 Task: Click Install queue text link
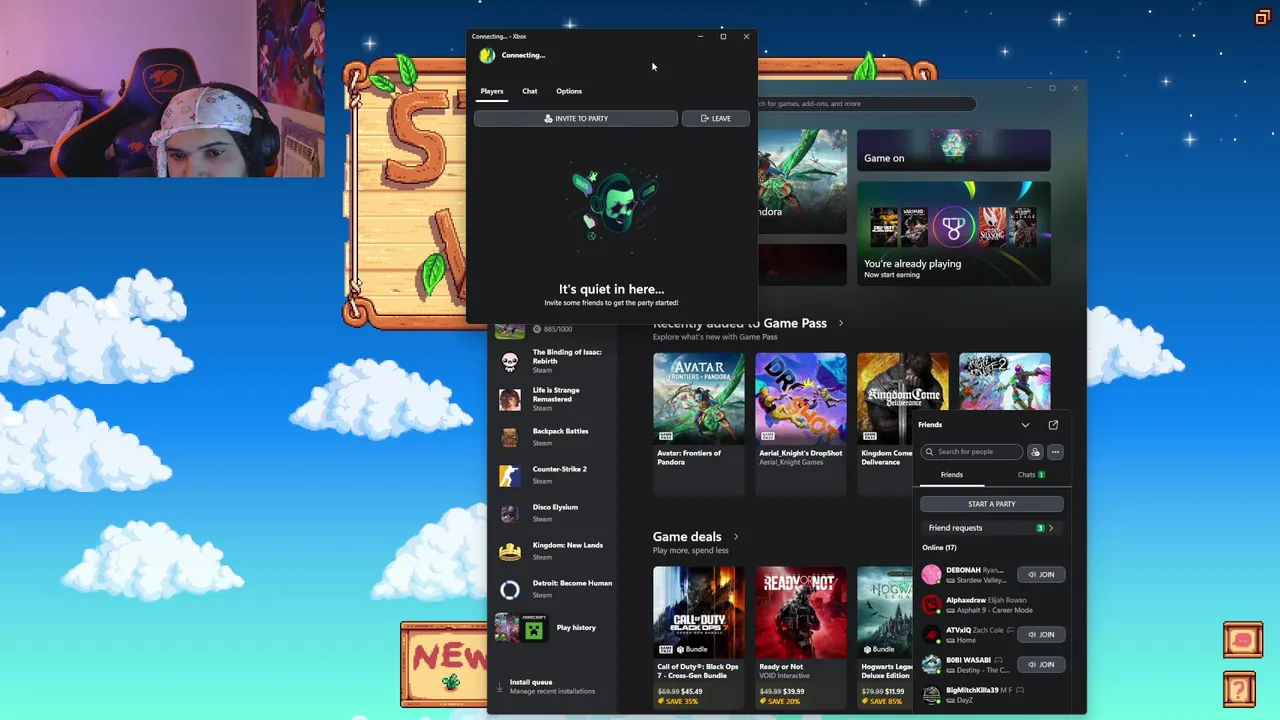pos(531,682)
